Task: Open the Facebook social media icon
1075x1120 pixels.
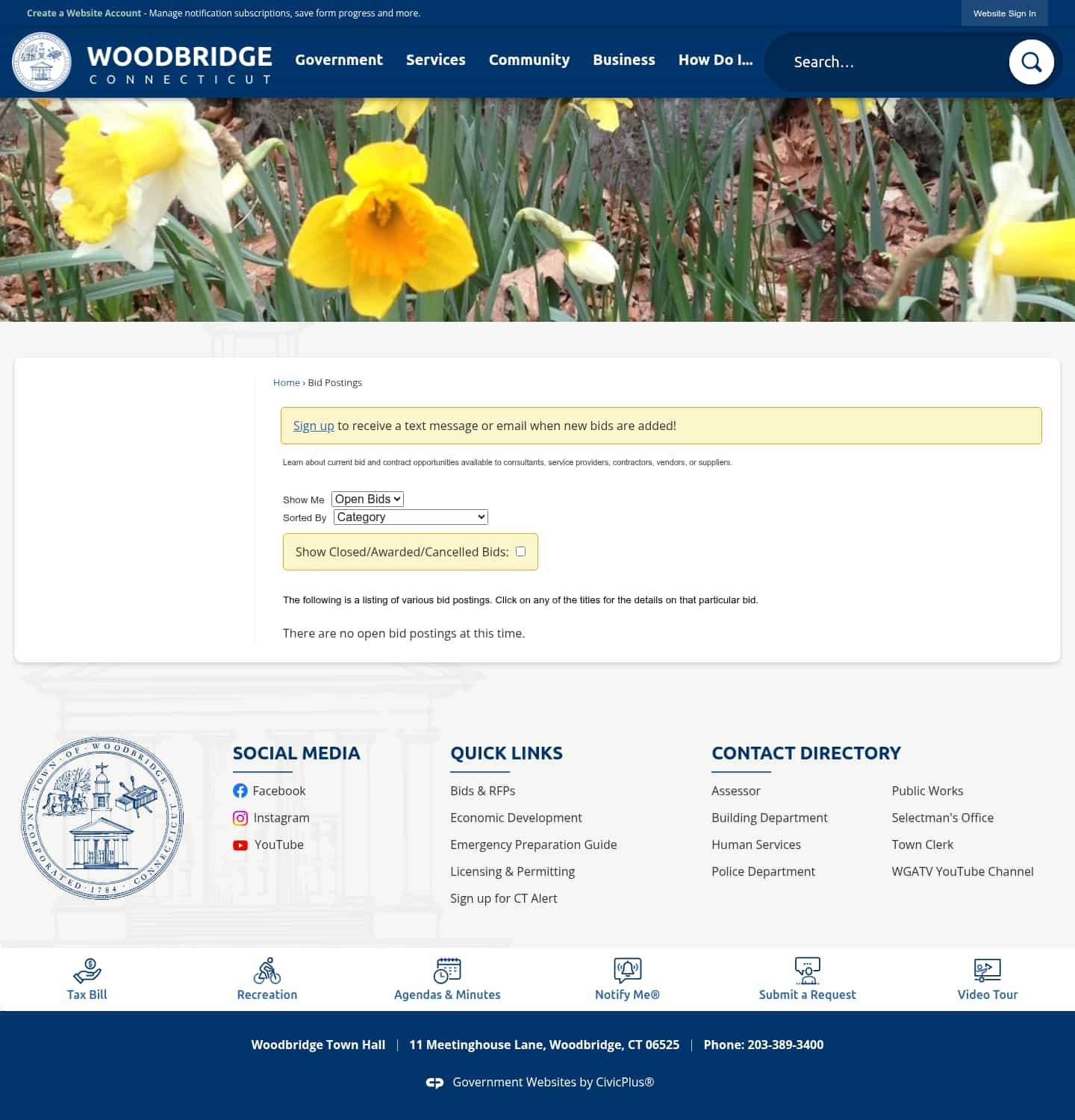Action: coord(240,790)
